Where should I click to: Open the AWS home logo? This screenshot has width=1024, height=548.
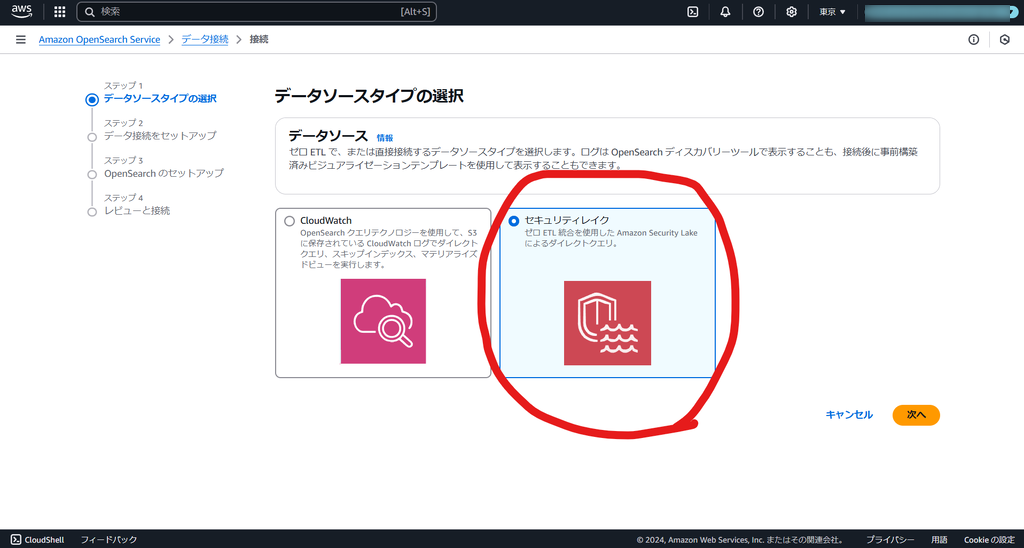pyautogui.click(x=22, y=11)
